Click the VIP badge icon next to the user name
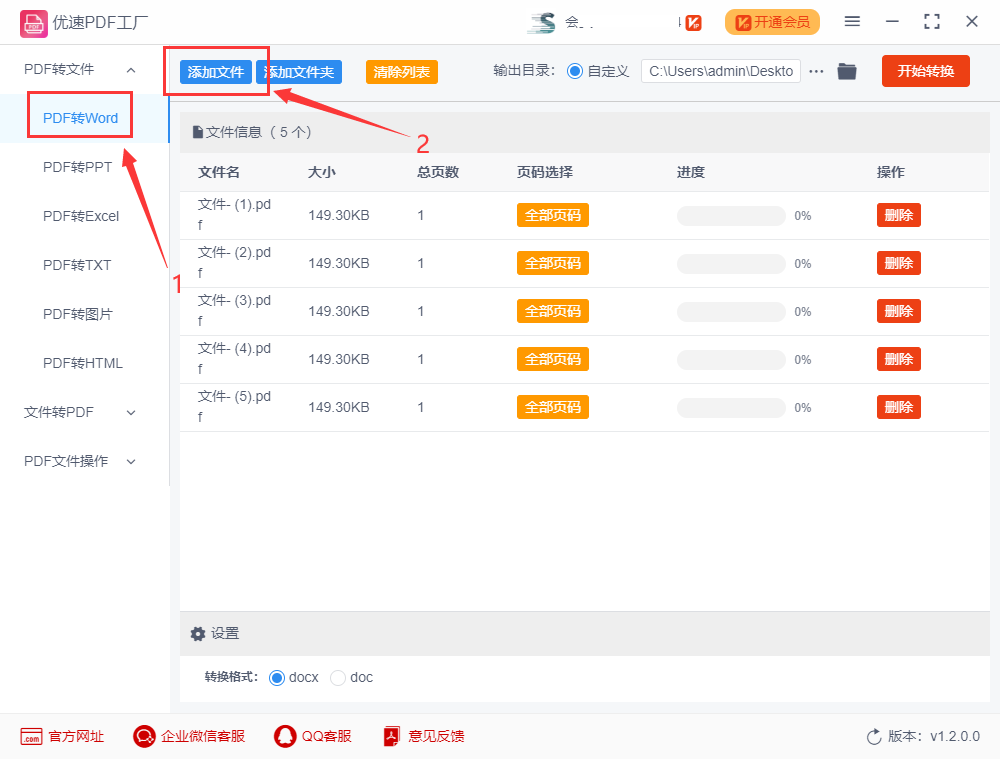 click(x=694, y=23)
